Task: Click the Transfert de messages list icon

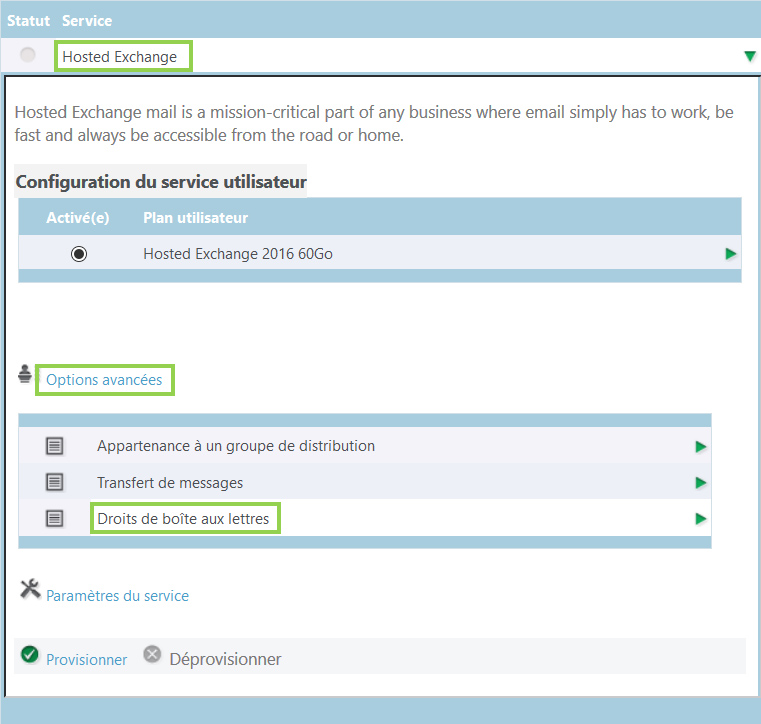Action: [x=54, y=482]
